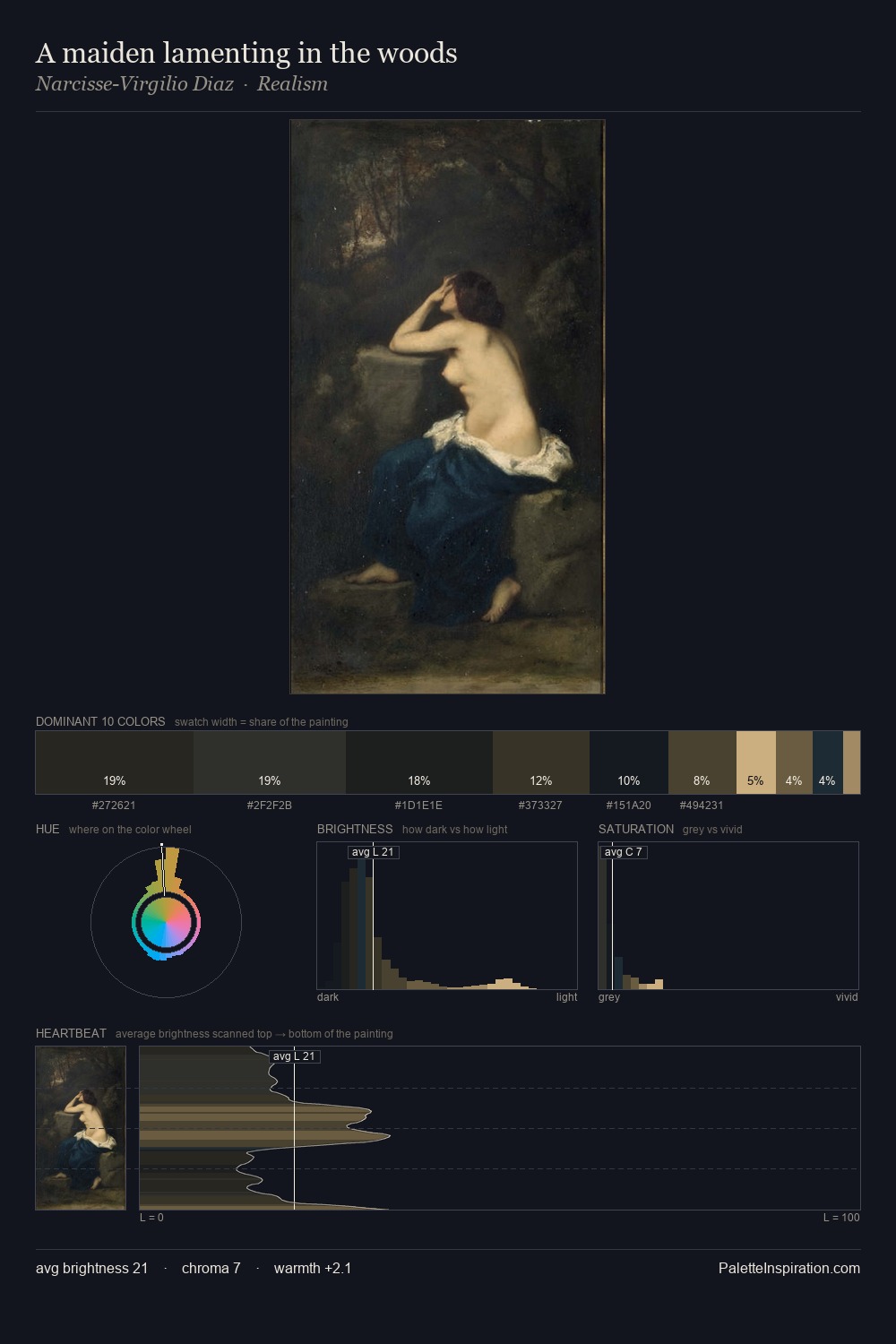Click the 'light' axis label under Brightness

[x=567, y=997]
